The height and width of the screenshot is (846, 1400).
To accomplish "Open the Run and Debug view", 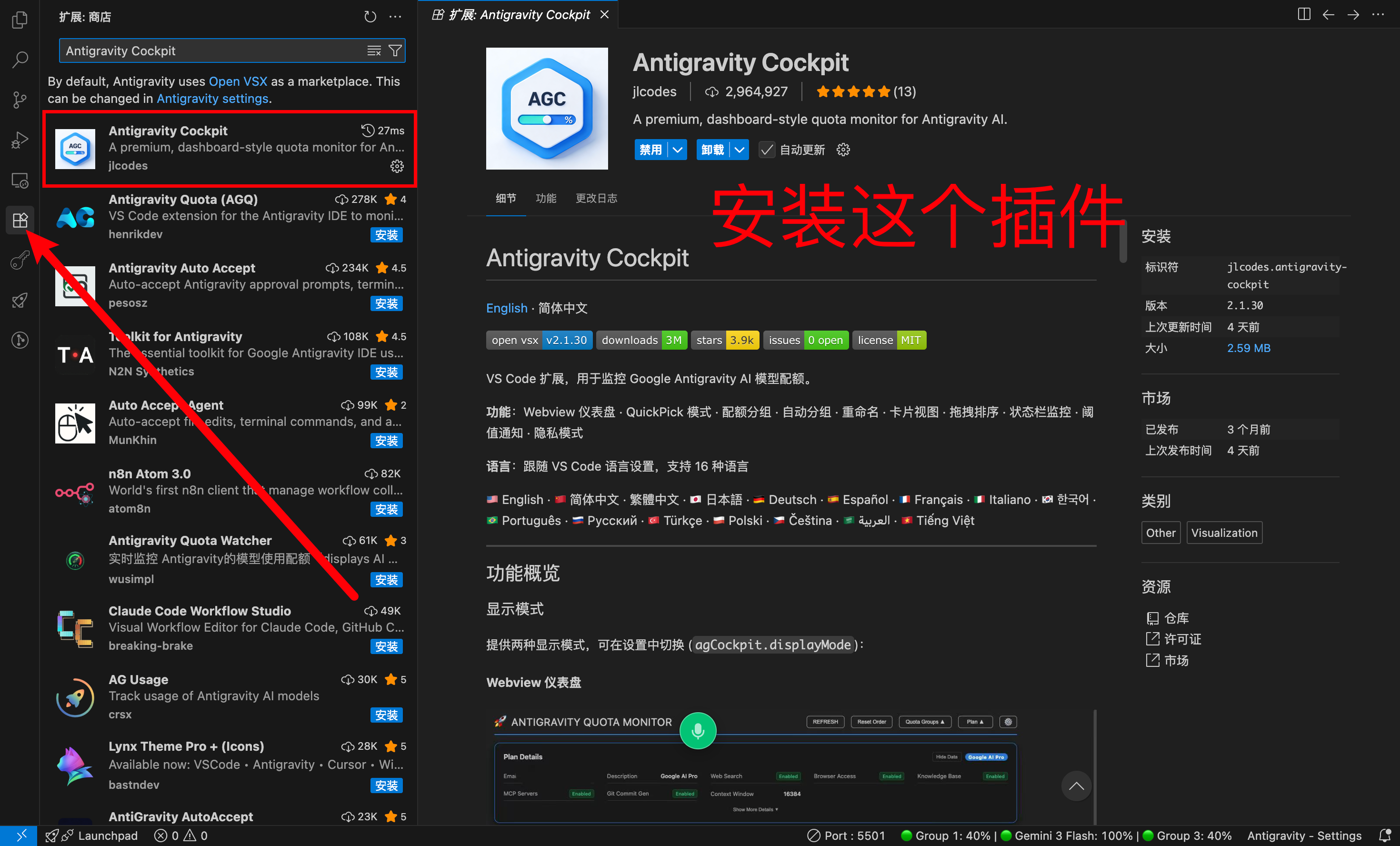I will tap(20, 140).
